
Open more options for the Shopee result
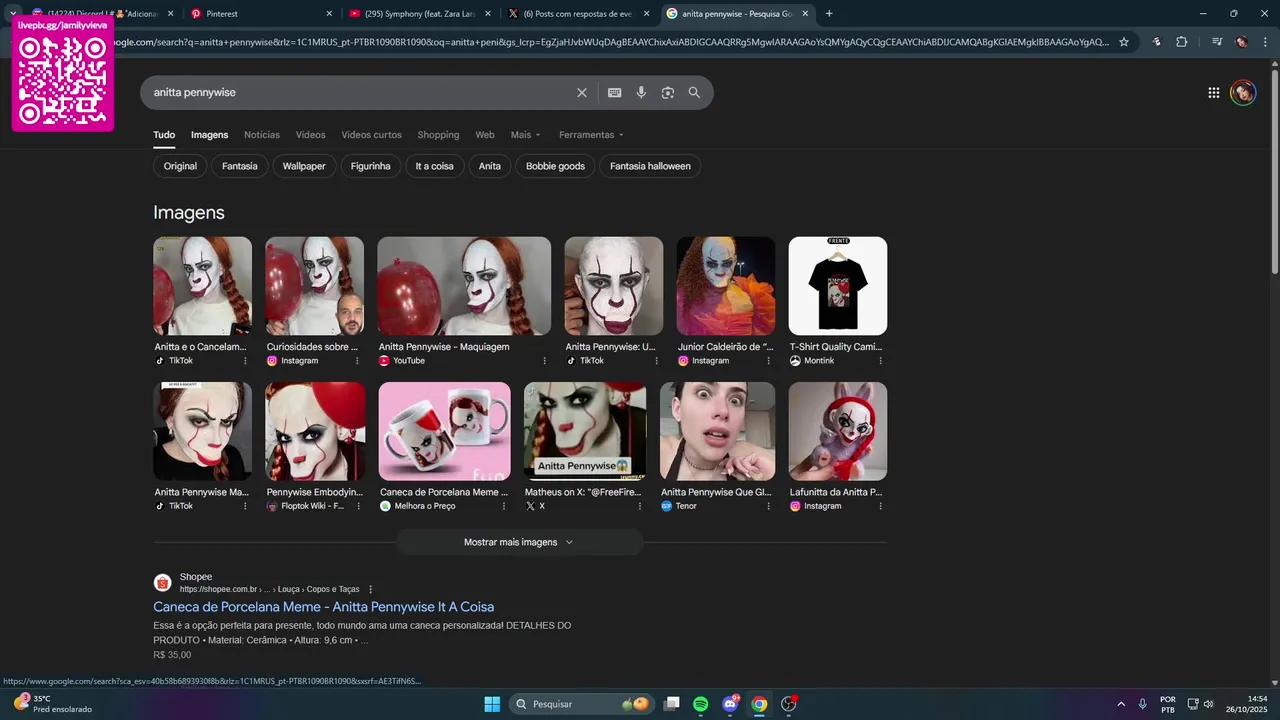tap(371, 589)
